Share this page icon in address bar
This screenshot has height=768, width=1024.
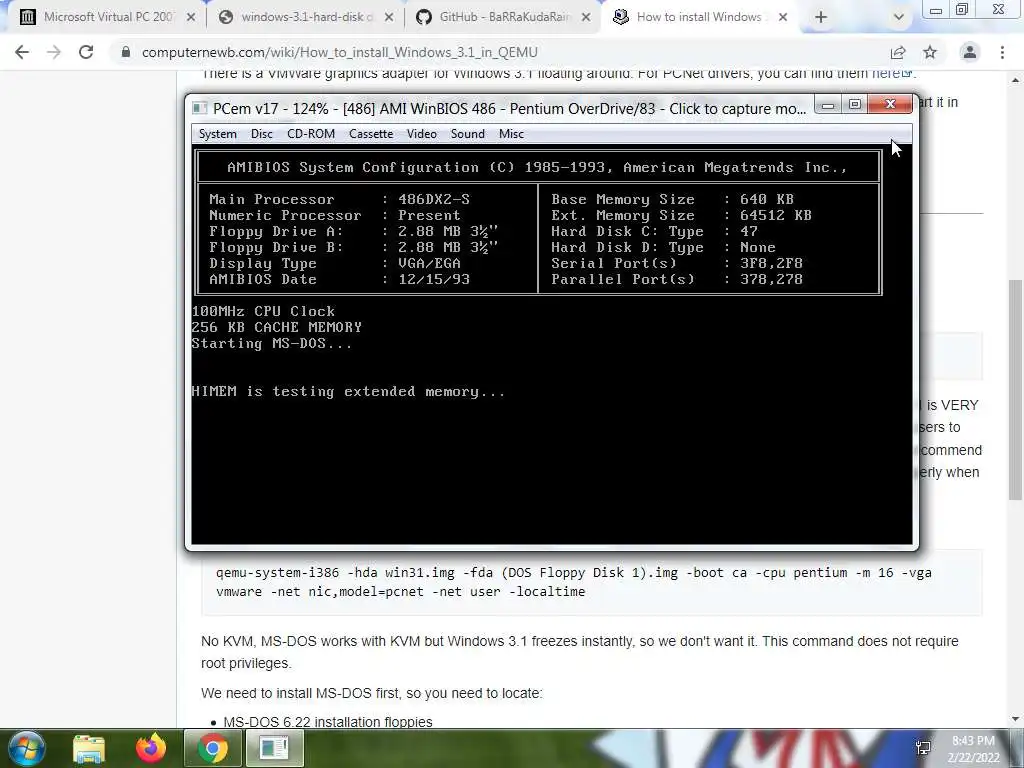click(x=898, y=52)
